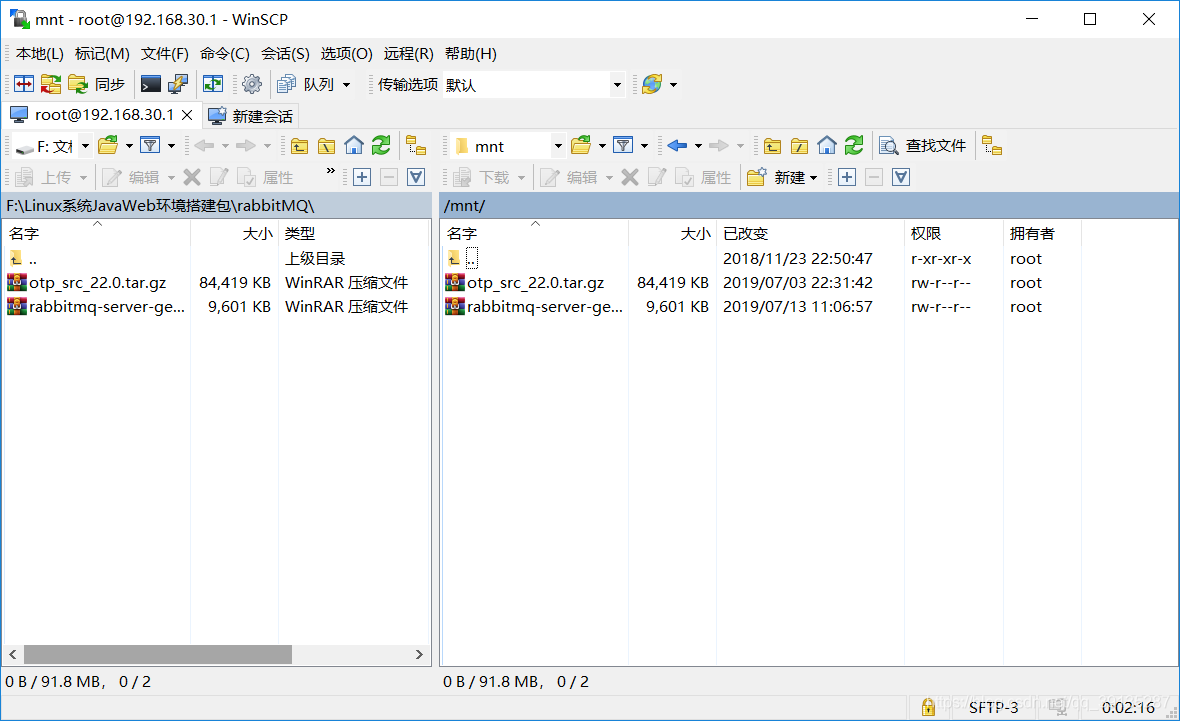Expand remote back history dropdown arrow
The height and width of the screenshot is (721, 1180).
698,146
